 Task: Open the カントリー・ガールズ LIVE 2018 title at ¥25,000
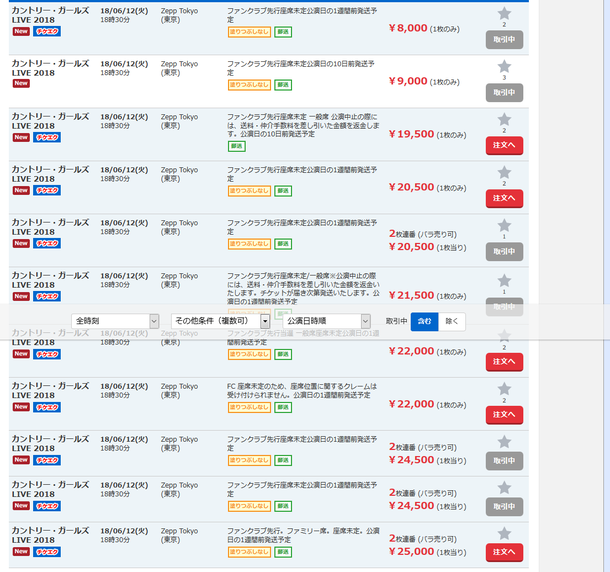pos(51,535)
